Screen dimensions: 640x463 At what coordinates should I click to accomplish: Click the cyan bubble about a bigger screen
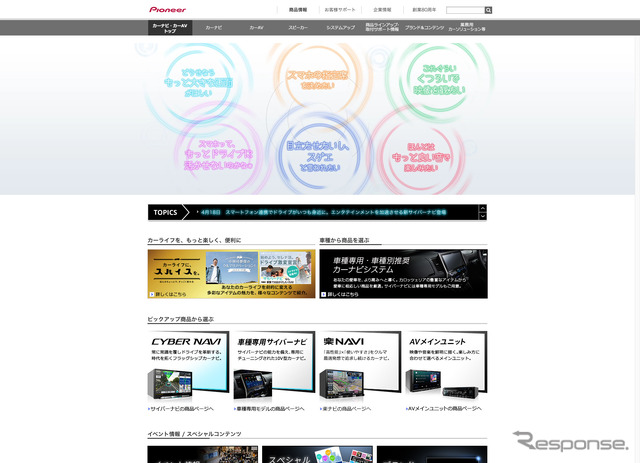pyautogui.click(x=198, y=83)
